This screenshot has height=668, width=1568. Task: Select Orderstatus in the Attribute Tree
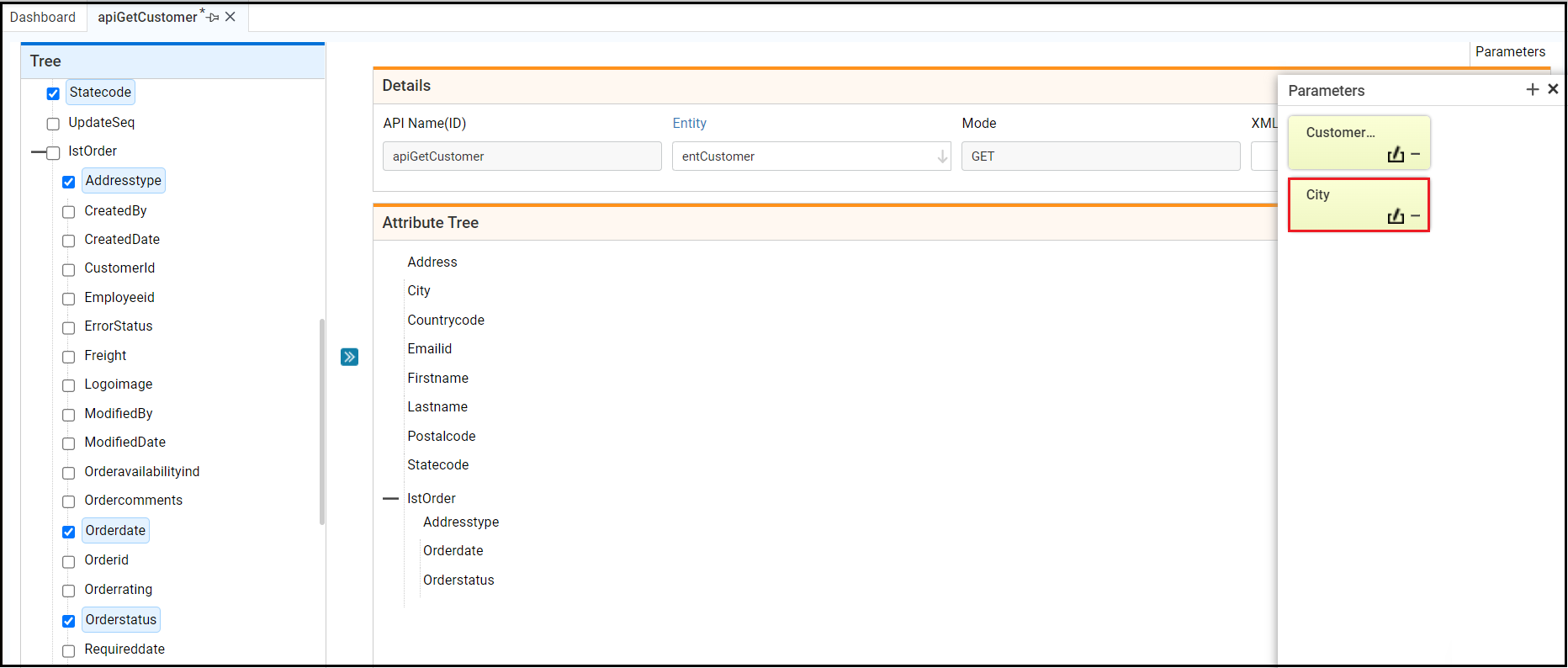click(458, 581)
